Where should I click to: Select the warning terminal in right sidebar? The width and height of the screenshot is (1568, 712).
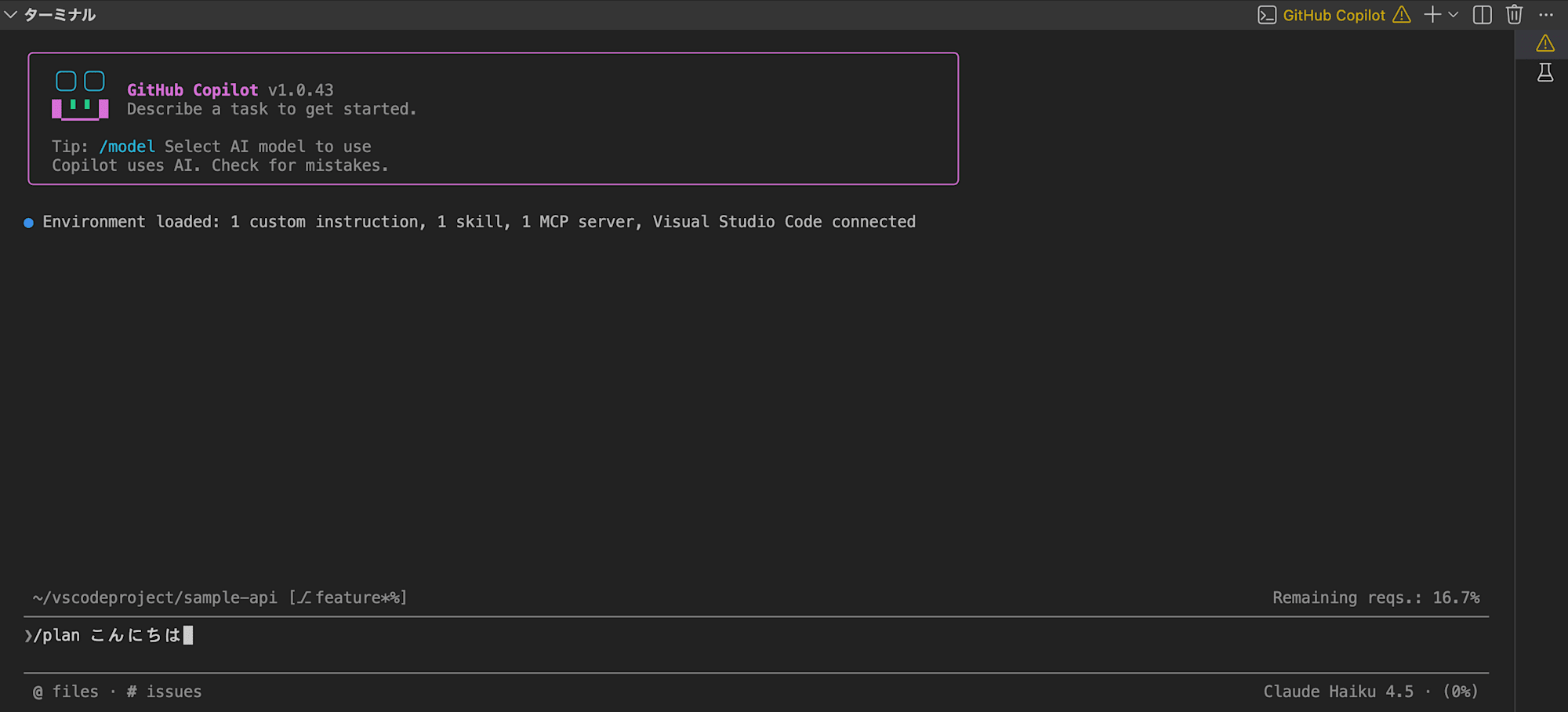tap(1545, 43)
